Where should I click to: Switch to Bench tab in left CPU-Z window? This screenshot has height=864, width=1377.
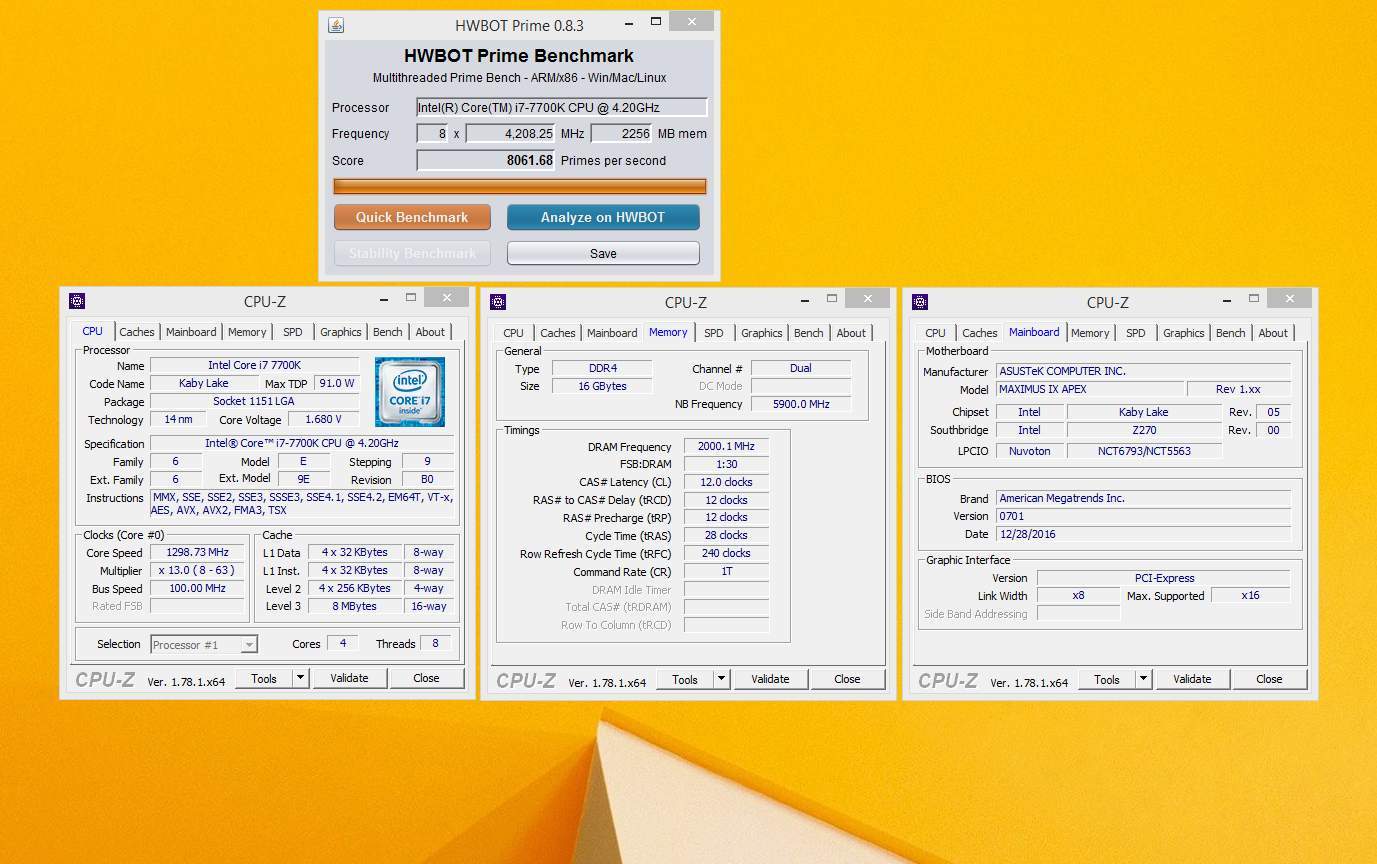[388, 332]
